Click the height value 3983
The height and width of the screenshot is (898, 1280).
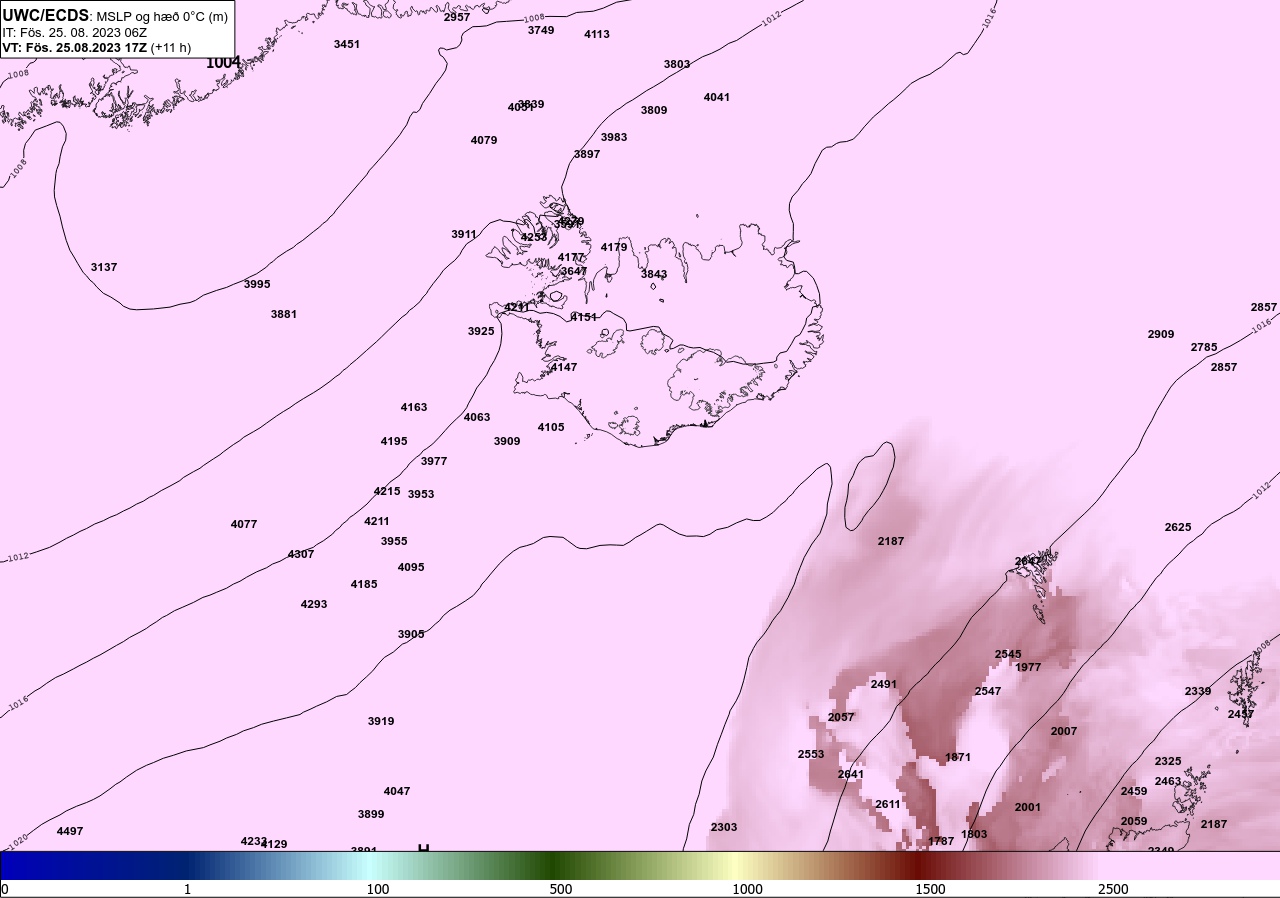coord(614,137)
